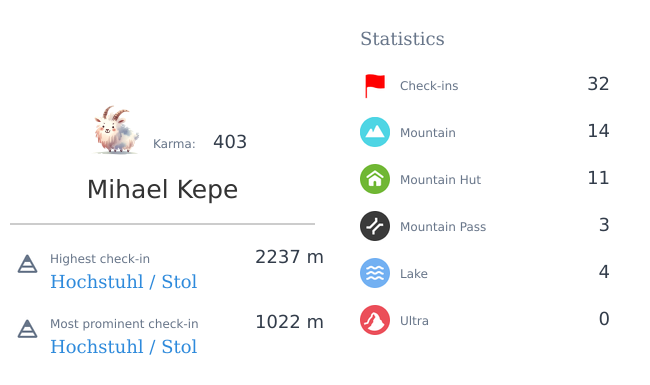The width and height of the screenshot is (650, 385).
Task: Click the Mountain count 14
Action: click(x=598, y=131)
